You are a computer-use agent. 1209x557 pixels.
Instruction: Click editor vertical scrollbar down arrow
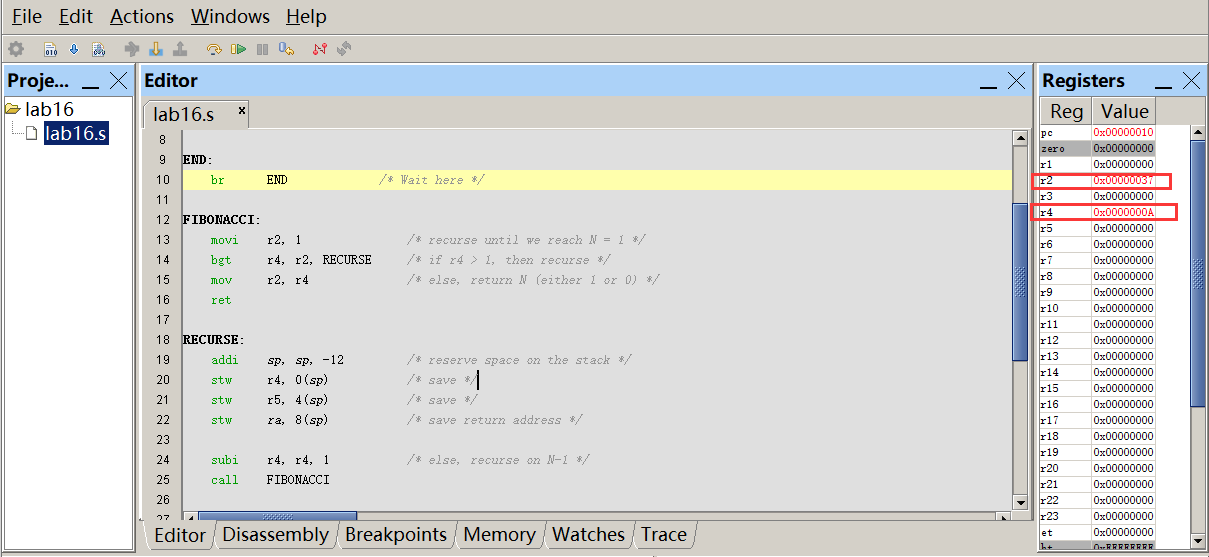(x=1020, y=502)
